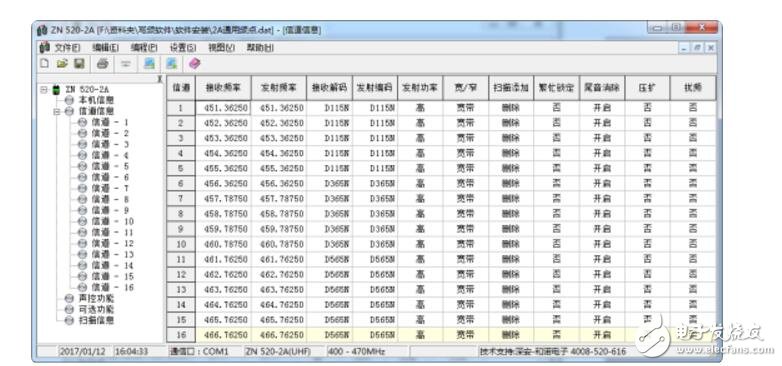Open the 设置(S) menu
782x366 pixels.
183,48
